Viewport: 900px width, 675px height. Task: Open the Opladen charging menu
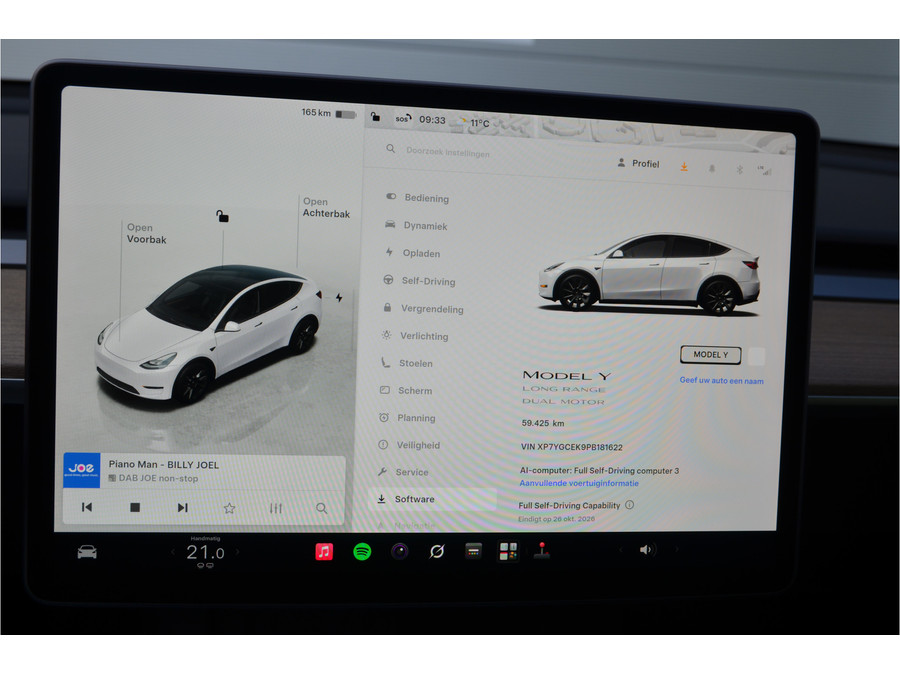(413, 253)
